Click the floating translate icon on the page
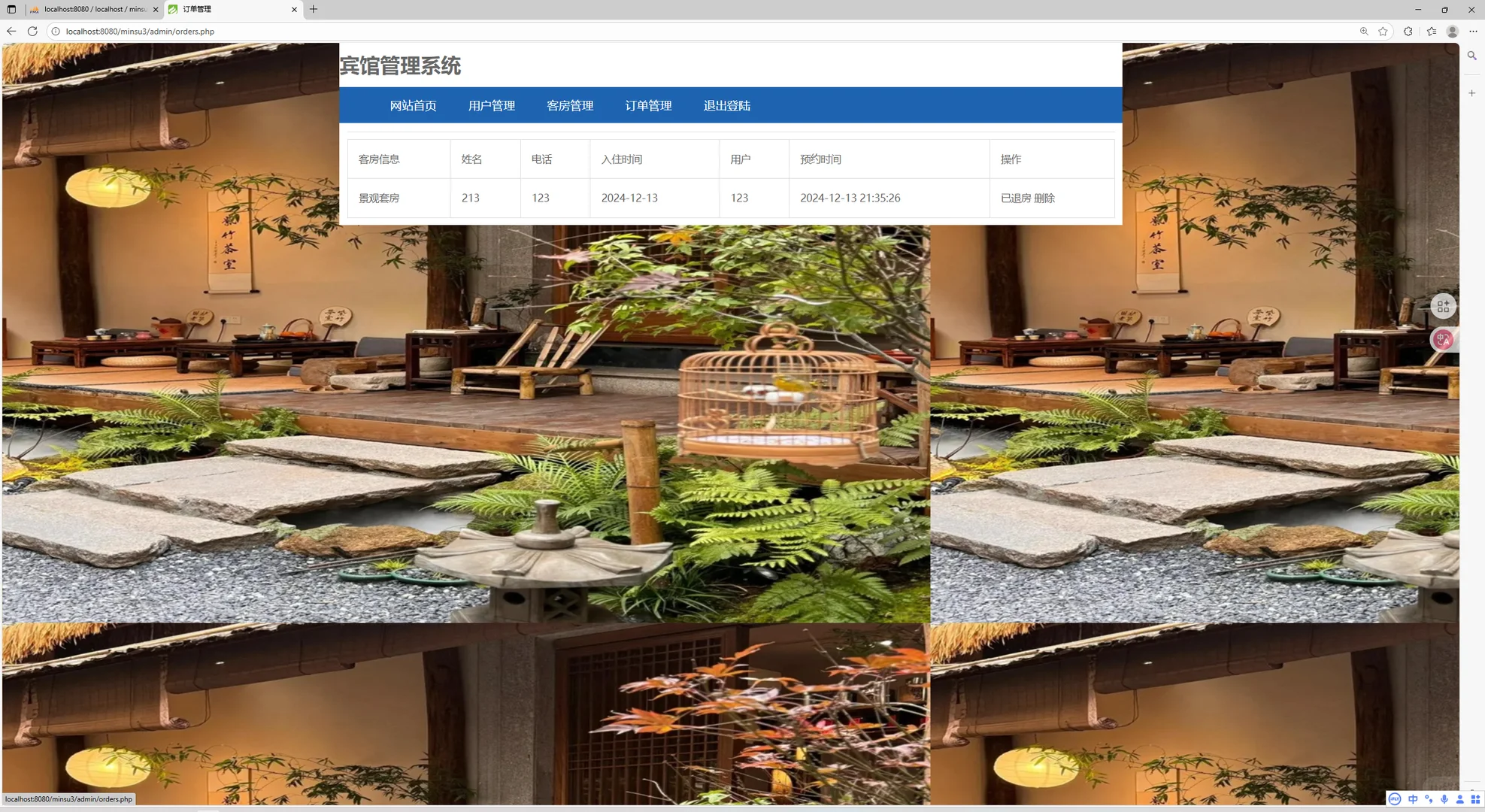The height and width of the screenshot is (812, 1485). pyautogui.click(x=1443, y=339)
